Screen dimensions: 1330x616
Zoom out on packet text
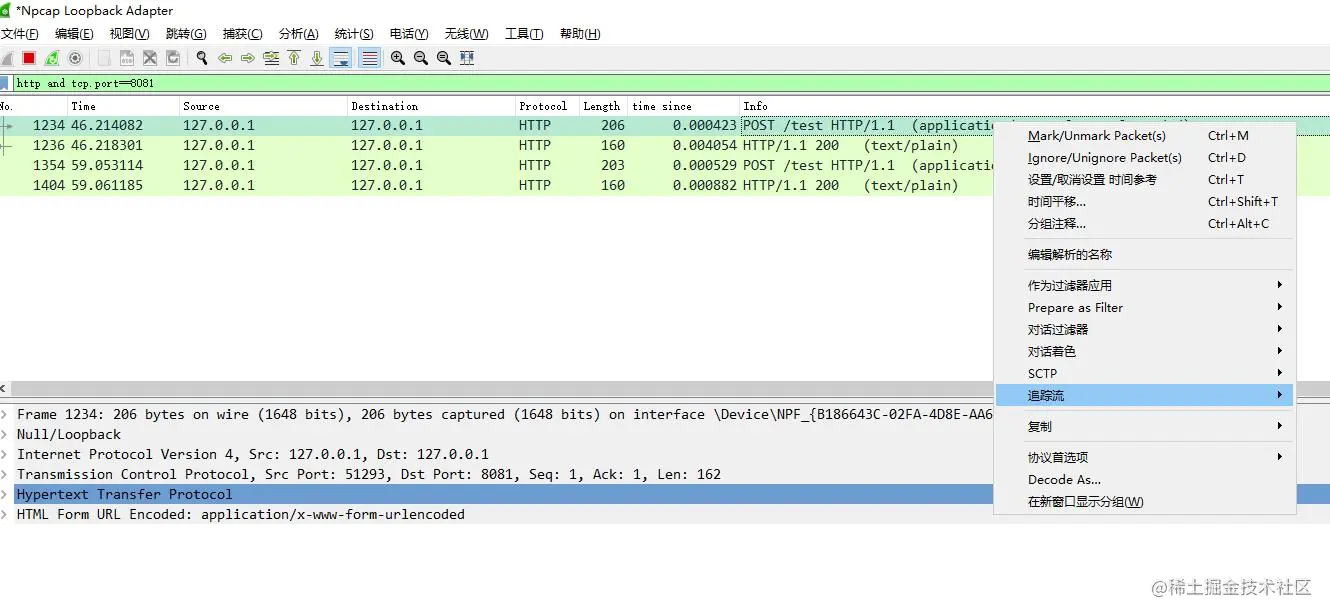coord(421,58)
